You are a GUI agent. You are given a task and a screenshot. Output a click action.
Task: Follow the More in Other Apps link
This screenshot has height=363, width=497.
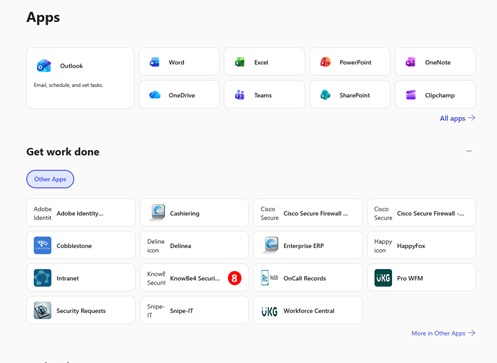point(443,333)
